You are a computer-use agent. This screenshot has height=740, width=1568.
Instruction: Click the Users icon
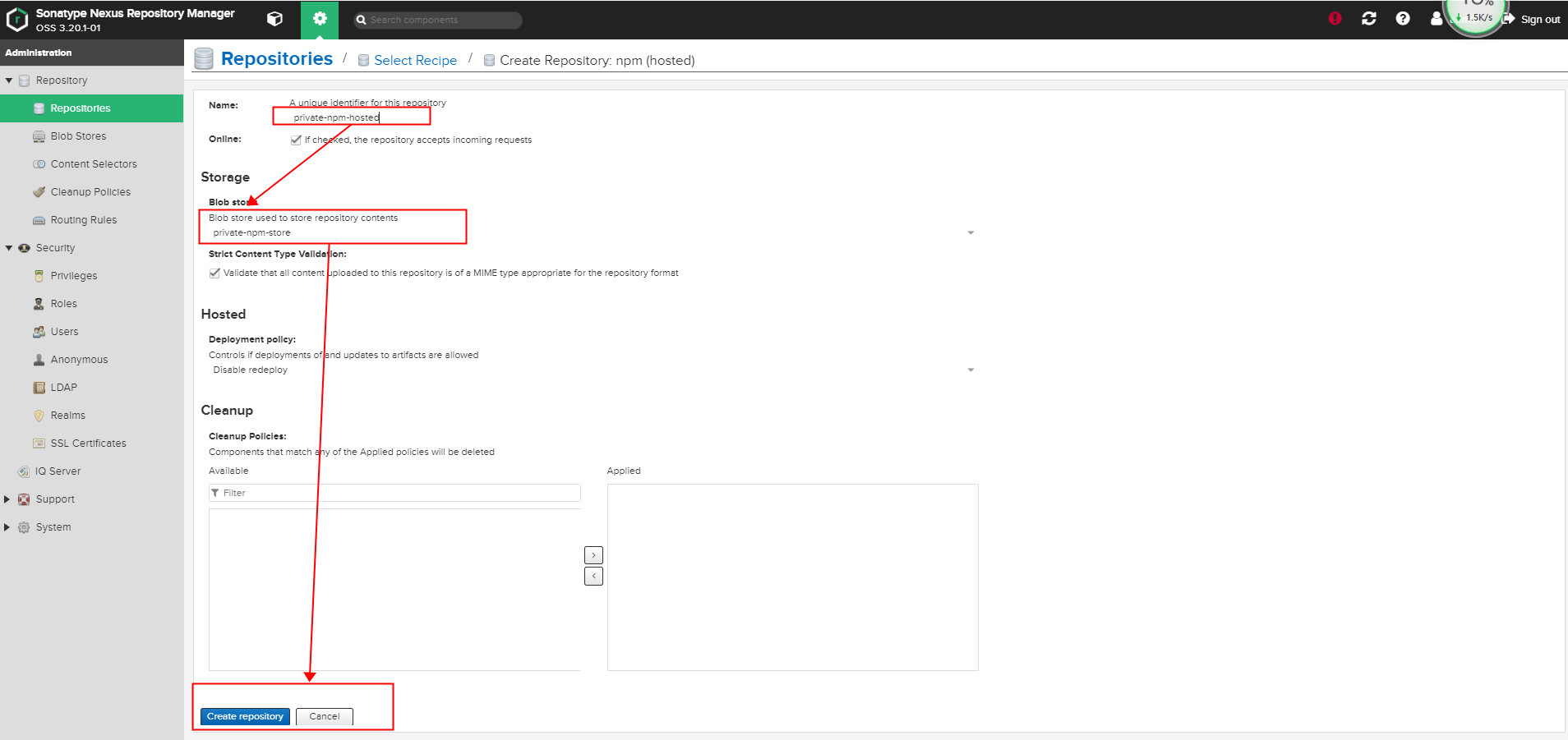[39, 332]
